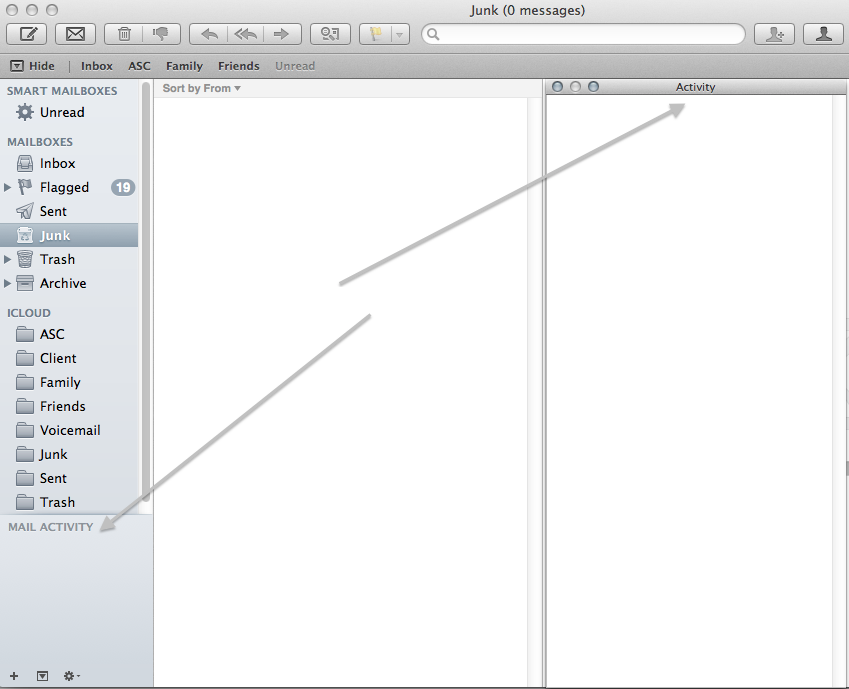Toggle Mail Activity pane button
This screenshot has height=689, width=849.
[x=42, y=675]
